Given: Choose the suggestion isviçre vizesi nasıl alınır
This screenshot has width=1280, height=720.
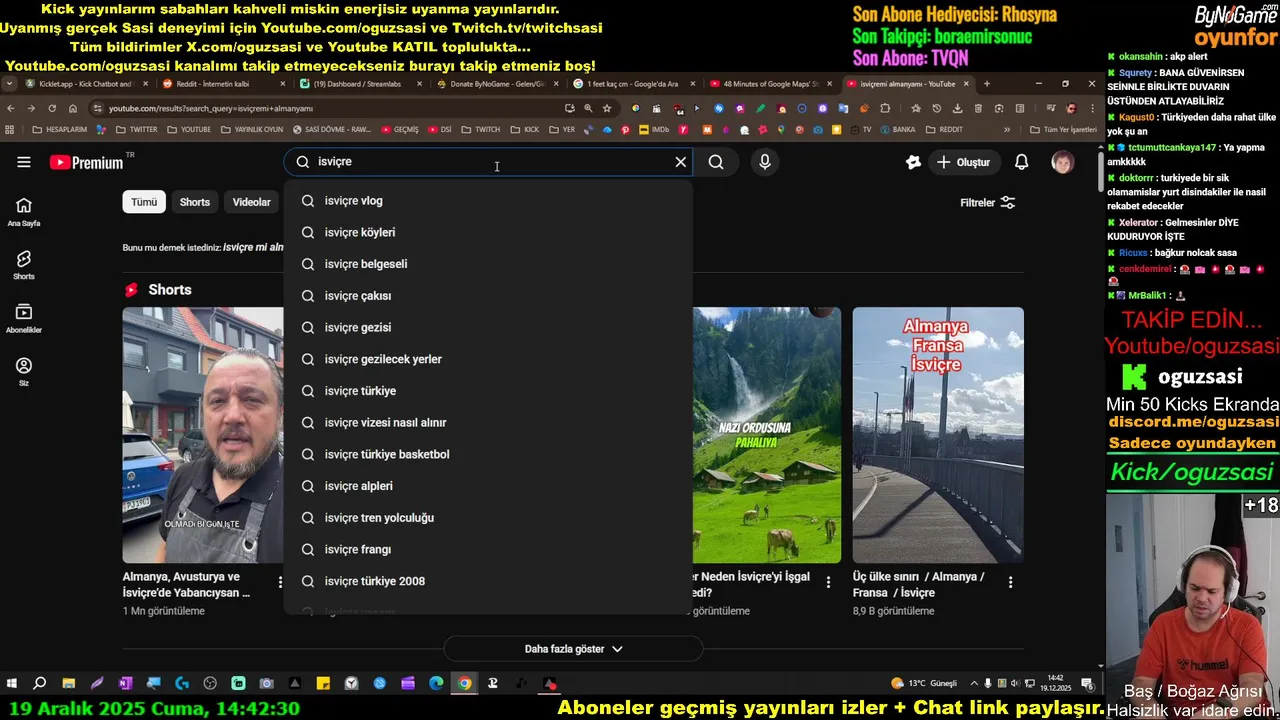Looking at the screenshot, I should [488, 422].
